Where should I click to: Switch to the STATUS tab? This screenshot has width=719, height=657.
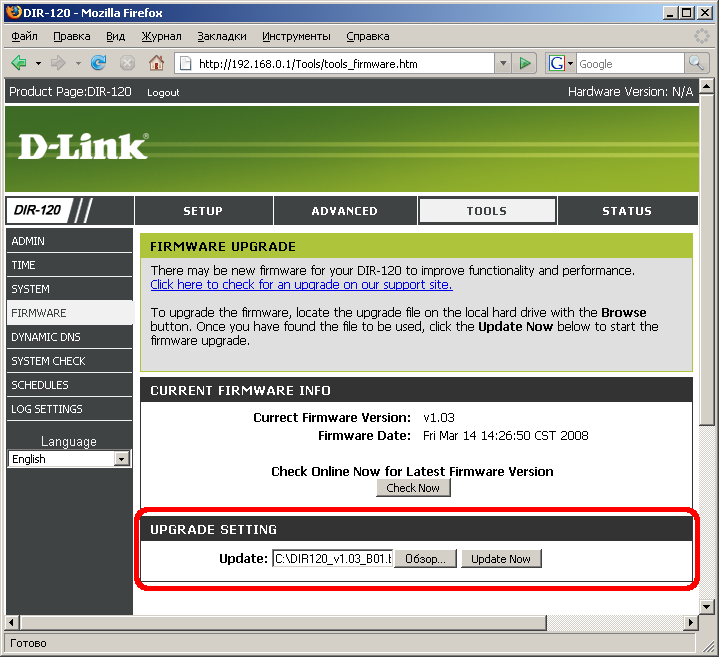(627, 211)
